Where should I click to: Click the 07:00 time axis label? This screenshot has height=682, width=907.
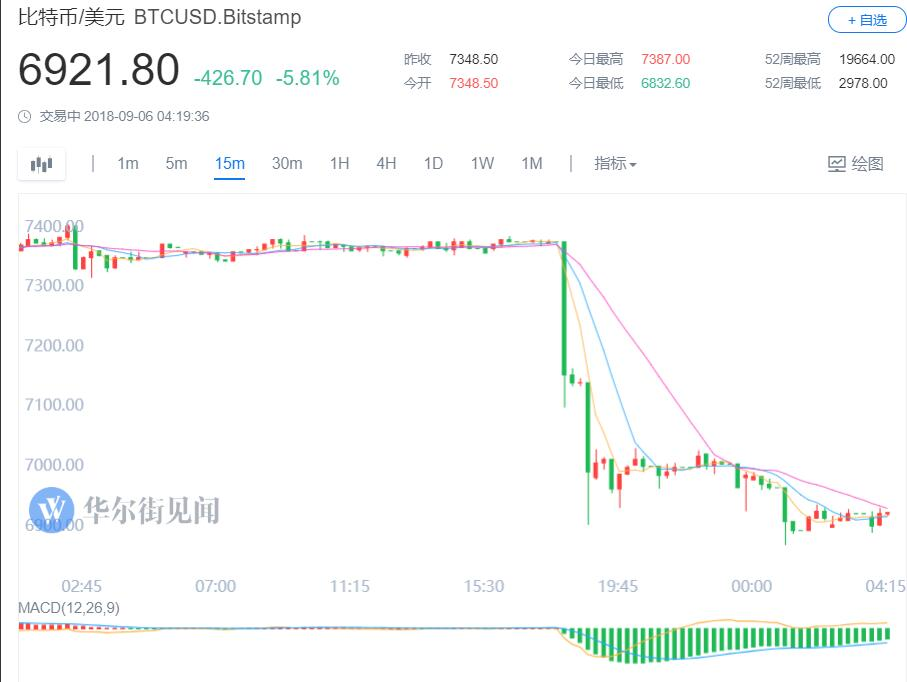coord(215,587)
